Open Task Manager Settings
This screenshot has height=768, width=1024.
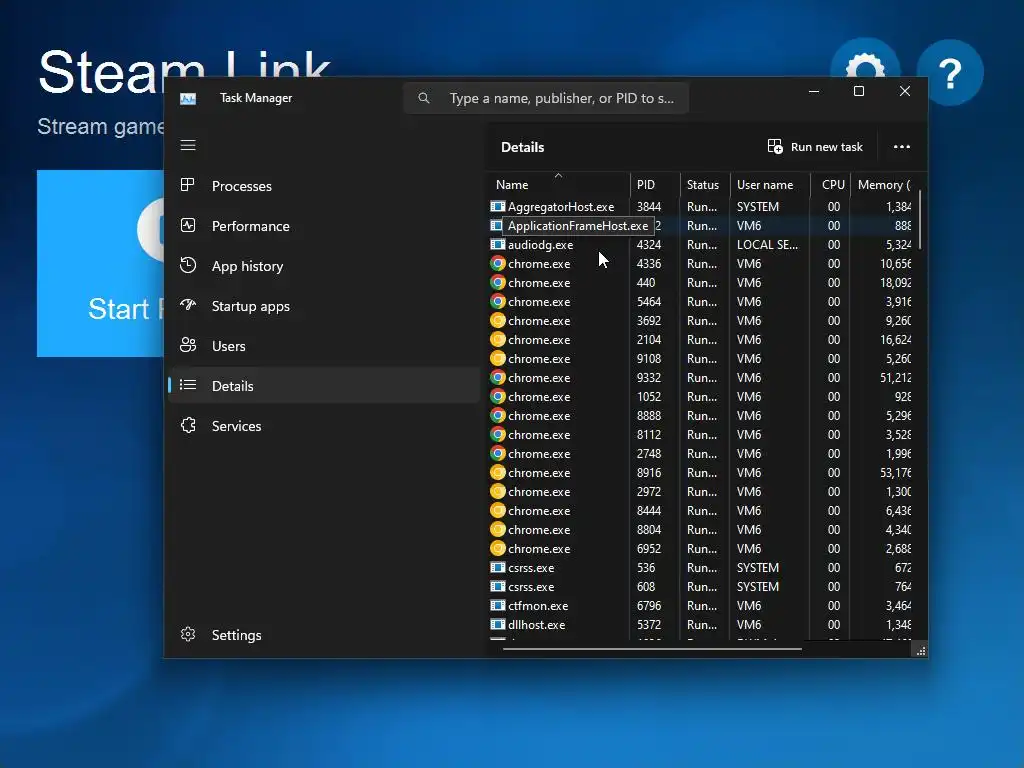point(324,635)
